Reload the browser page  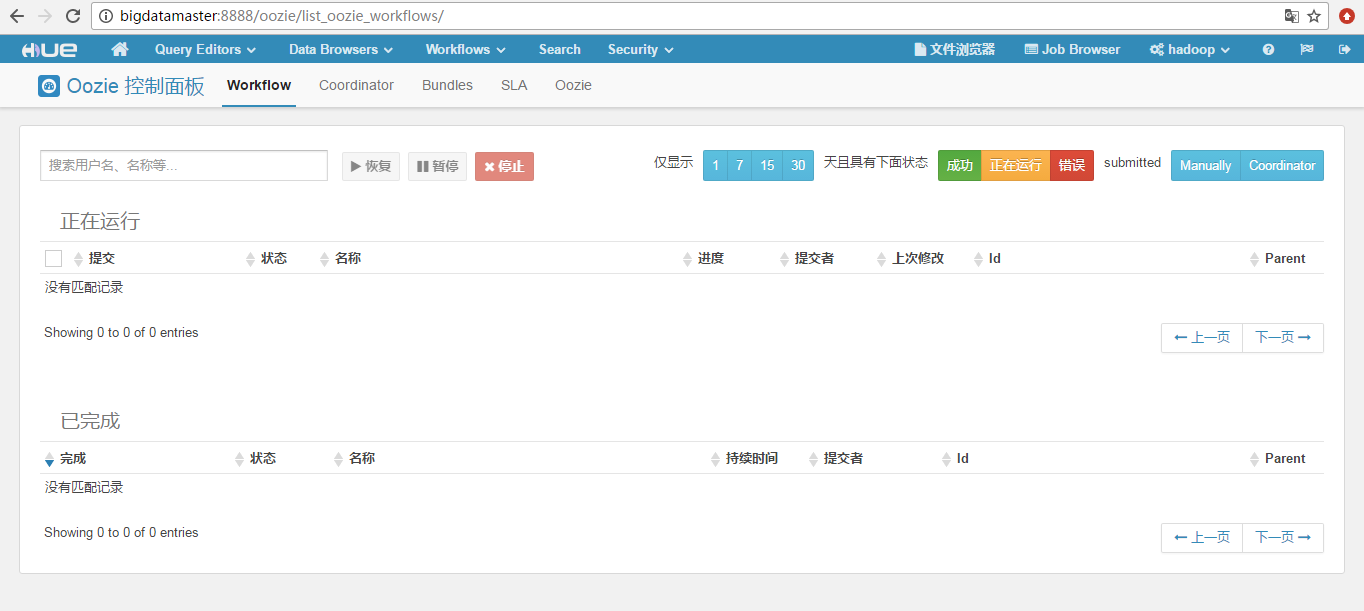(73, 16)
